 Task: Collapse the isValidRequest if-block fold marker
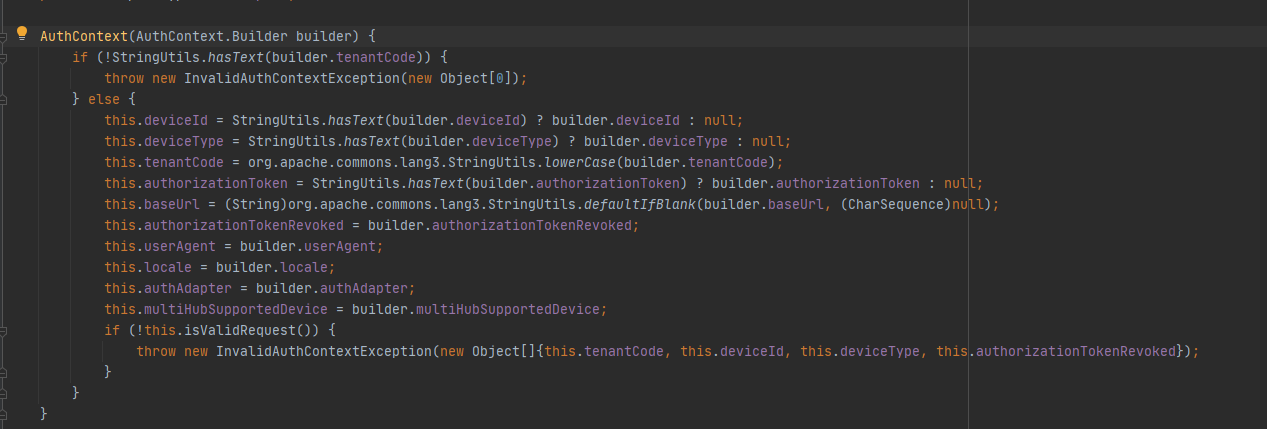click(x=4, y=329)
